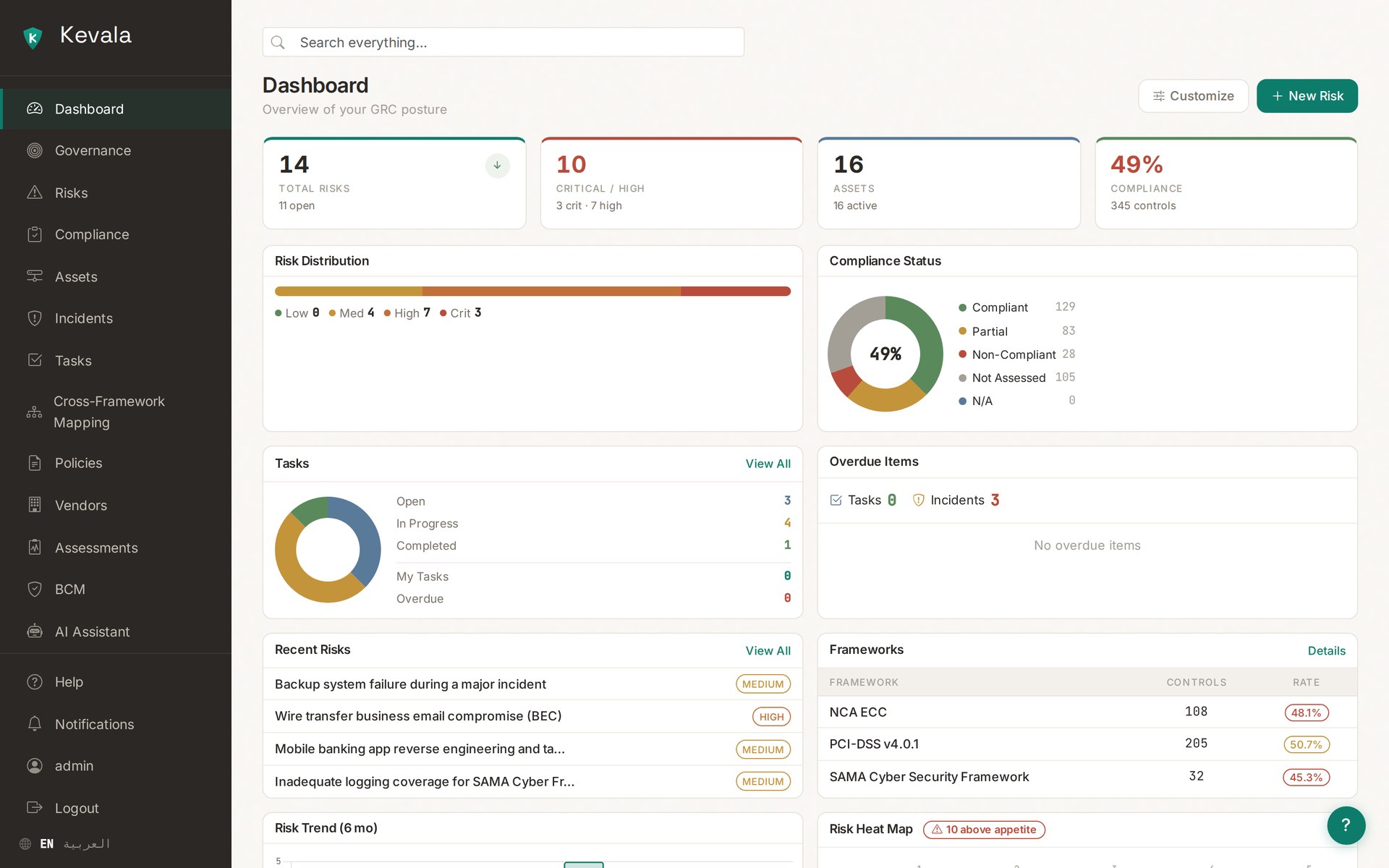Switch language to العربية
The image size is (1389, 868).
[87, 844]
